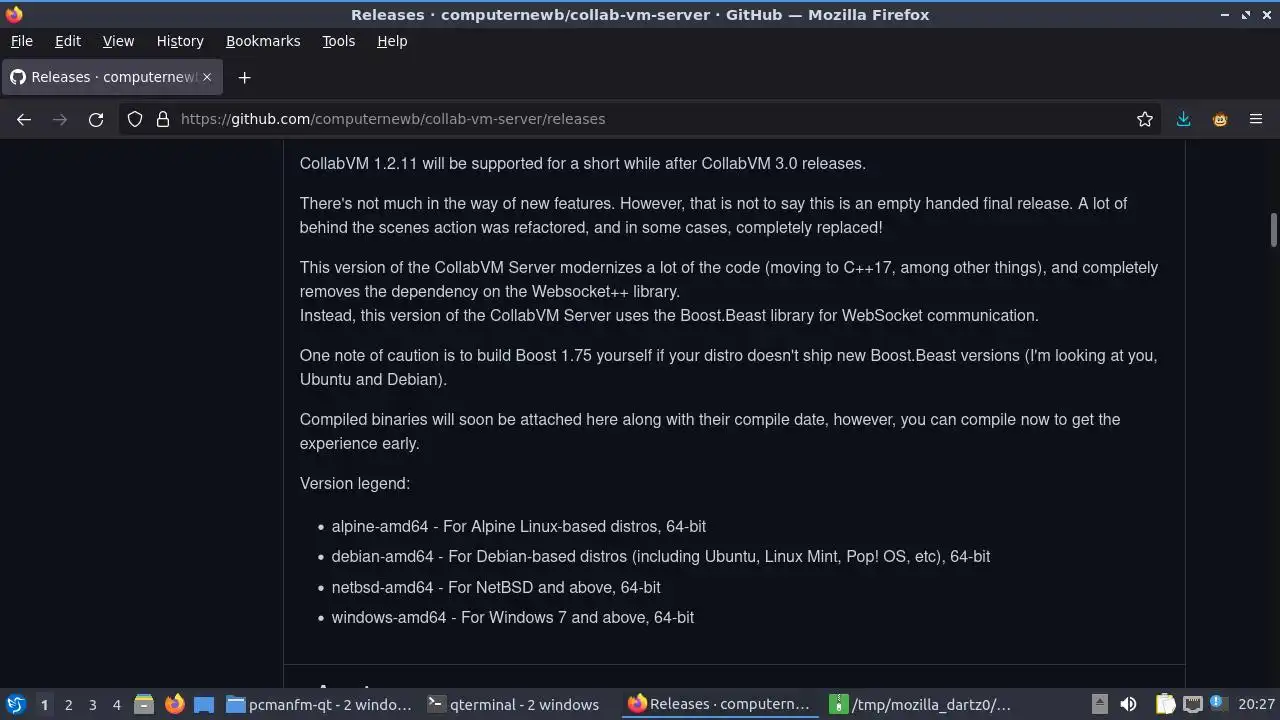Click the 'CollabVM 1.2.11 will be supported' sentence
1280x720 pixels.
coord(583,163)
